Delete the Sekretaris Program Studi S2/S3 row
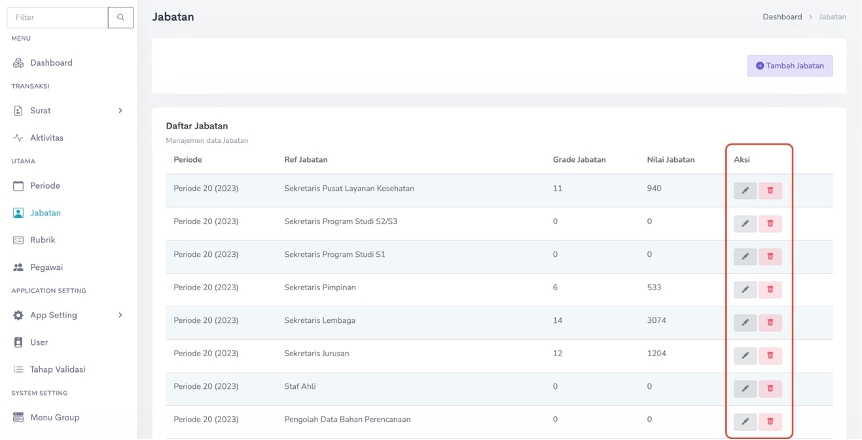The width and height of the screenshot is (862, 440). click(x=770, y=223)
